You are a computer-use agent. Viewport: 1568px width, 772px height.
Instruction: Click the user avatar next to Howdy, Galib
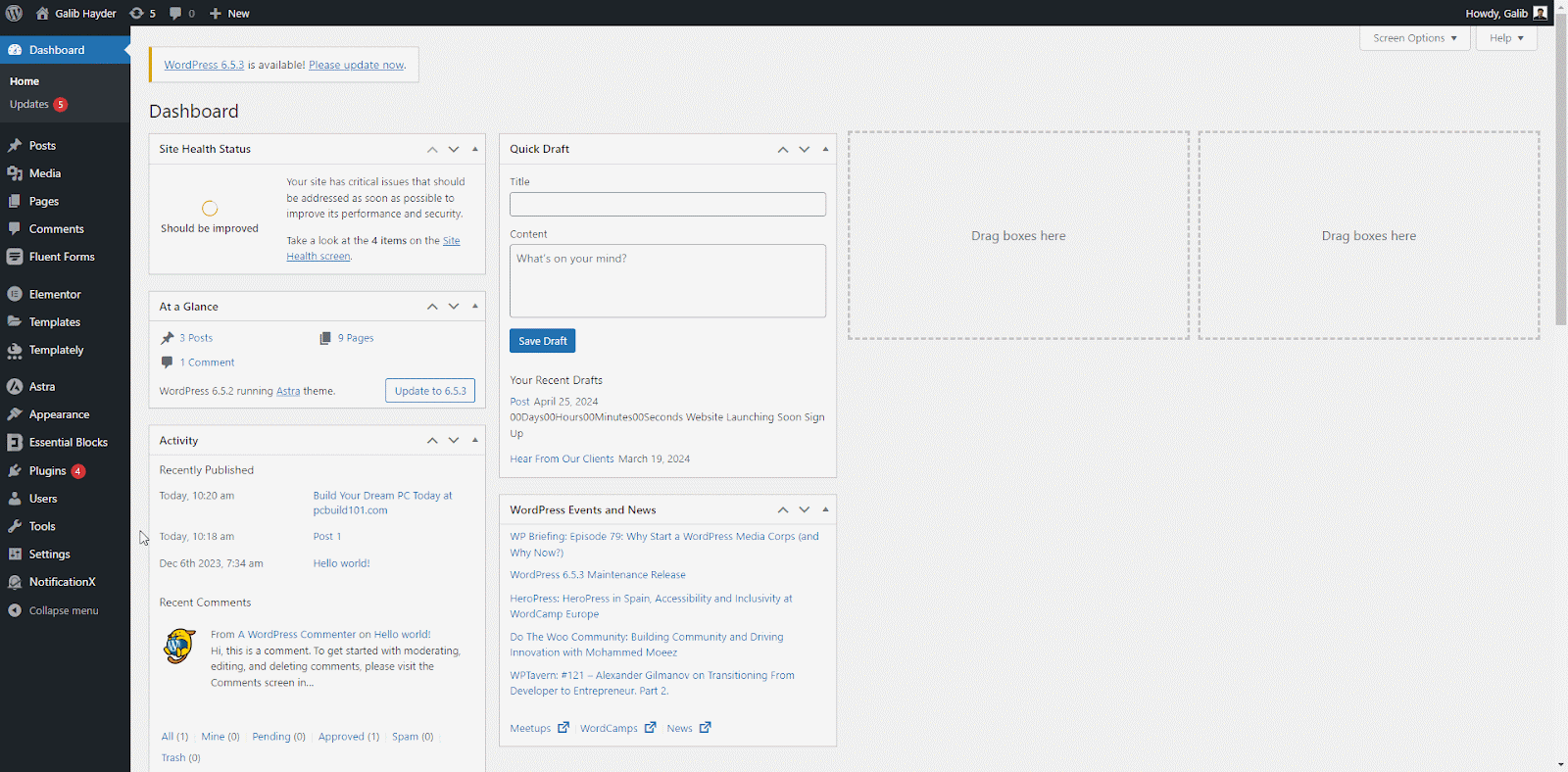(x=1540, y=13)
